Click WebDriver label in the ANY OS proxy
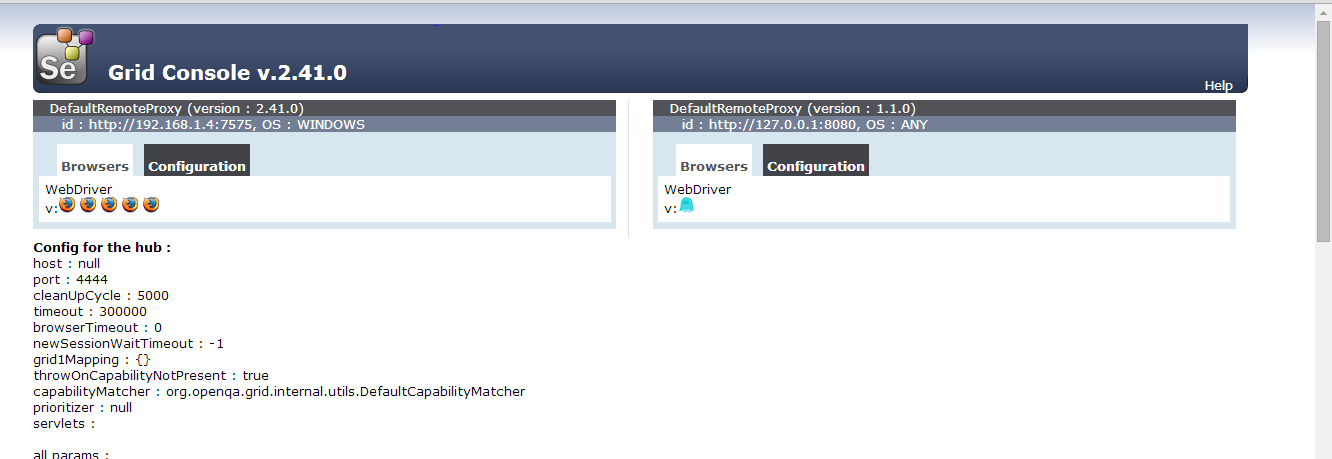 [x=698, y=189]
